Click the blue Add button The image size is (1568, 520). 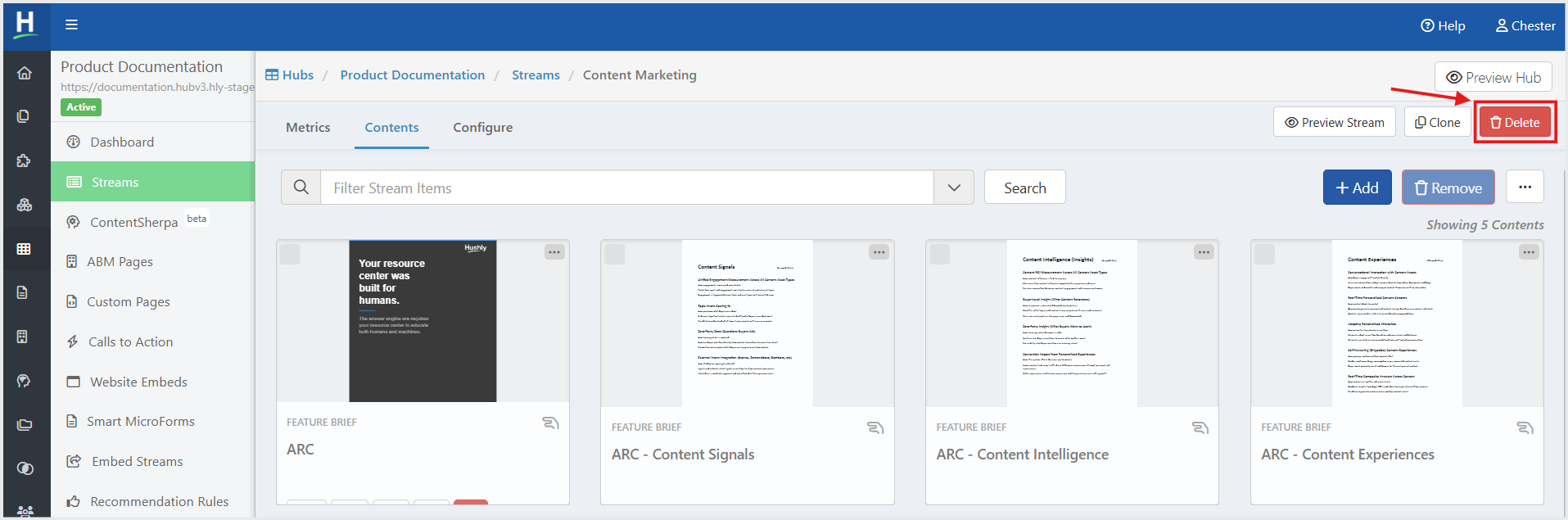point(1358,188)
